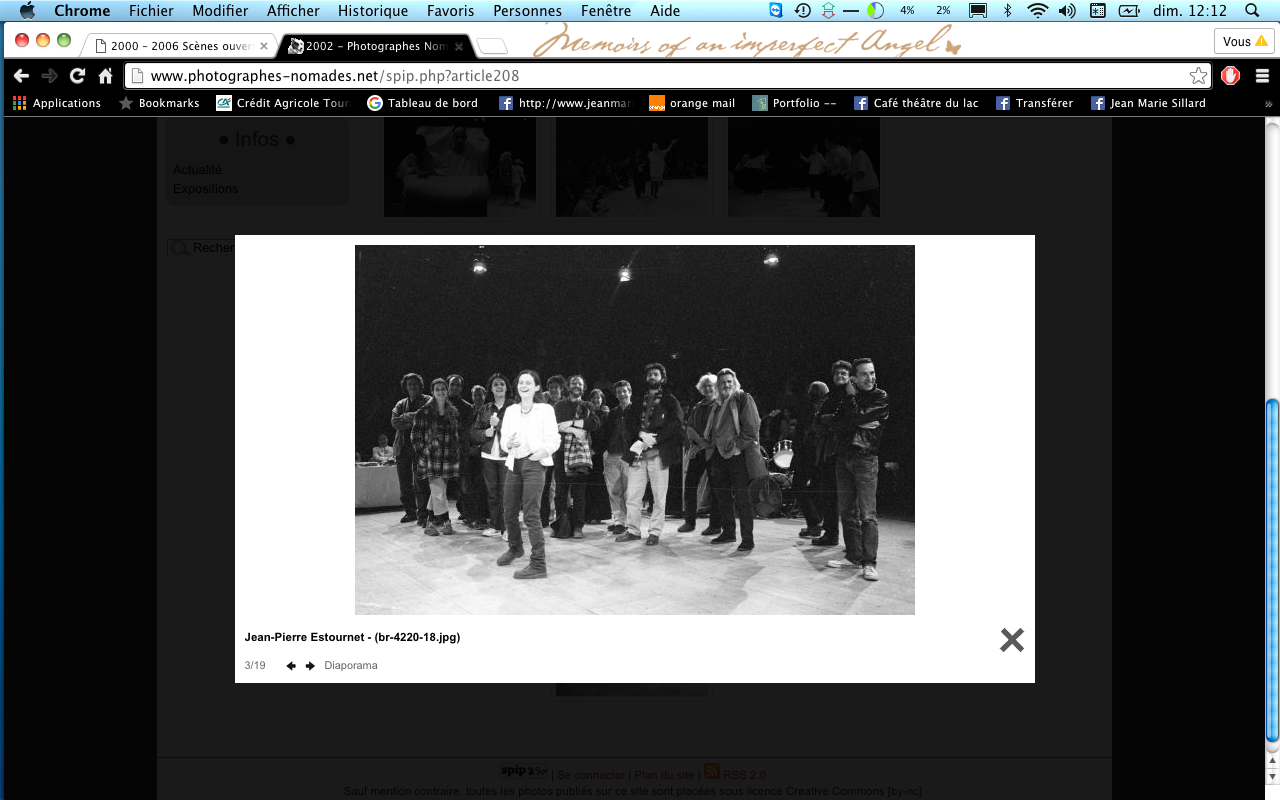Click the scrollbar down arrow
This screenshot has height=800, width=1280.
tap(1272, 775)
